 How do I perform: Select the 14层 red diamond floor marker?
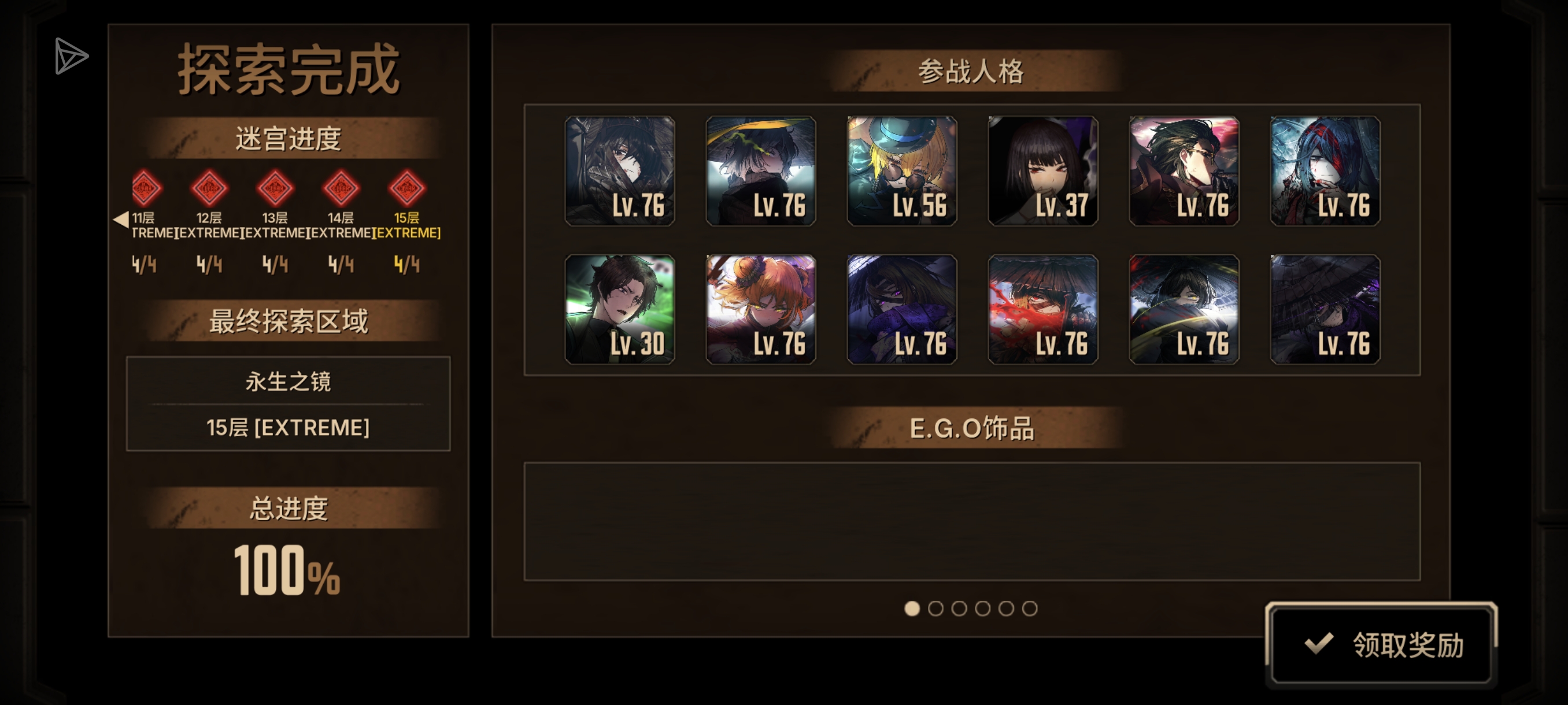[x=341, y=188]
